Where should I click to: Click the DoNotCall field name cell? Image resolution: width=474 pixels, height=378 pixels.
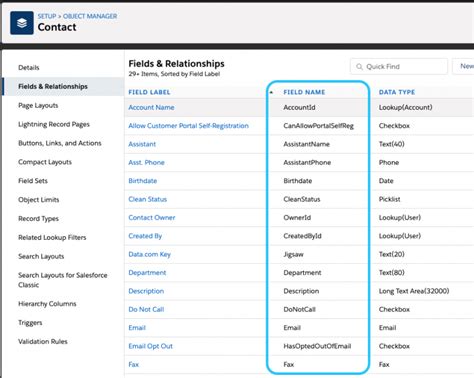pyautogui.click(x=300, y=309)
